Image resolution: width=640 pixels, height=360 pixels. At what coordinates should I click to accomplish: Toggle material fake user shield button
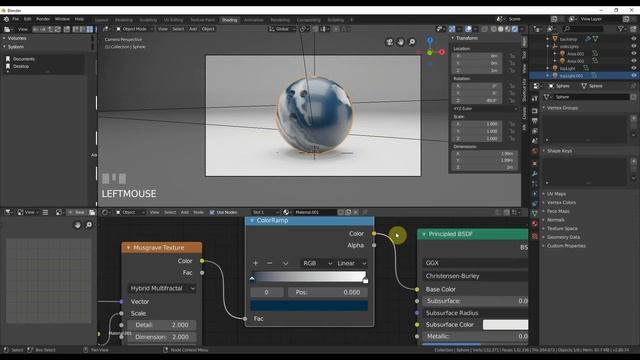point(341,212)
